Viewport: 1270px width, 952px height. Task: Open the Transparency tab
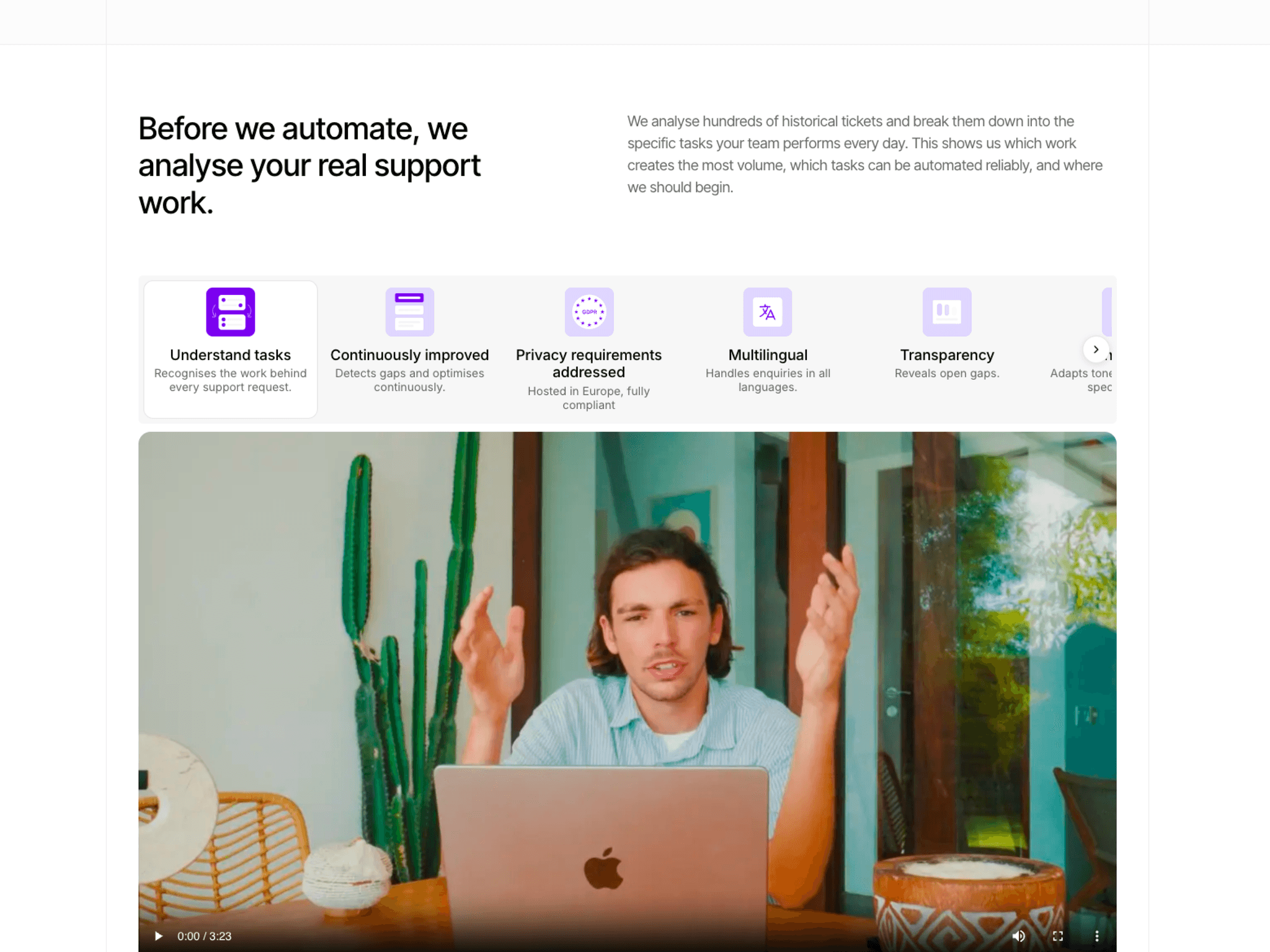click(947, 350)
